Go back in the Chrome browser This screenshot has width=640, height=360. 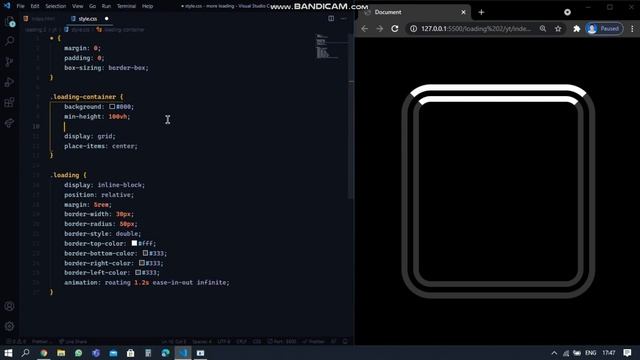(x=364, y=29)
